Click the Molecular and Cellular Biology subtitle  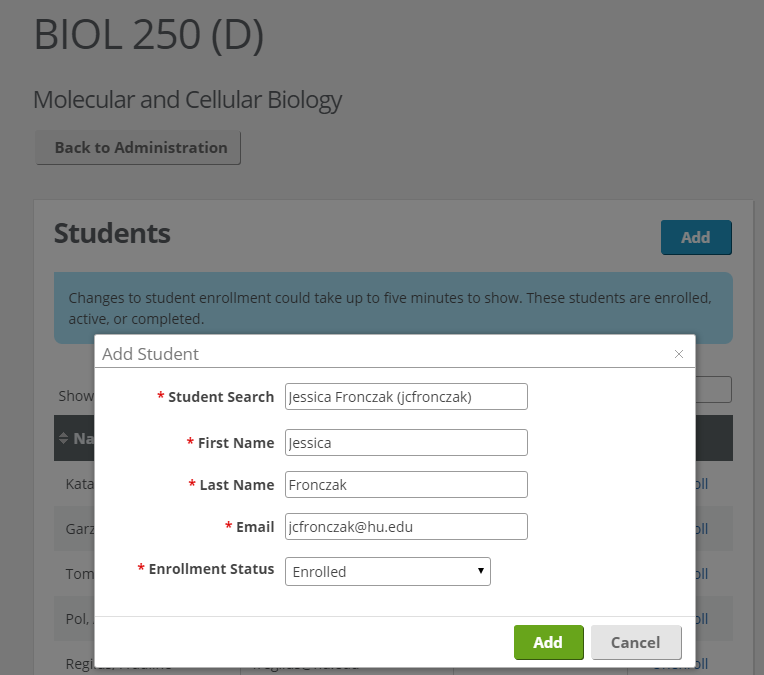pos(188,100)
